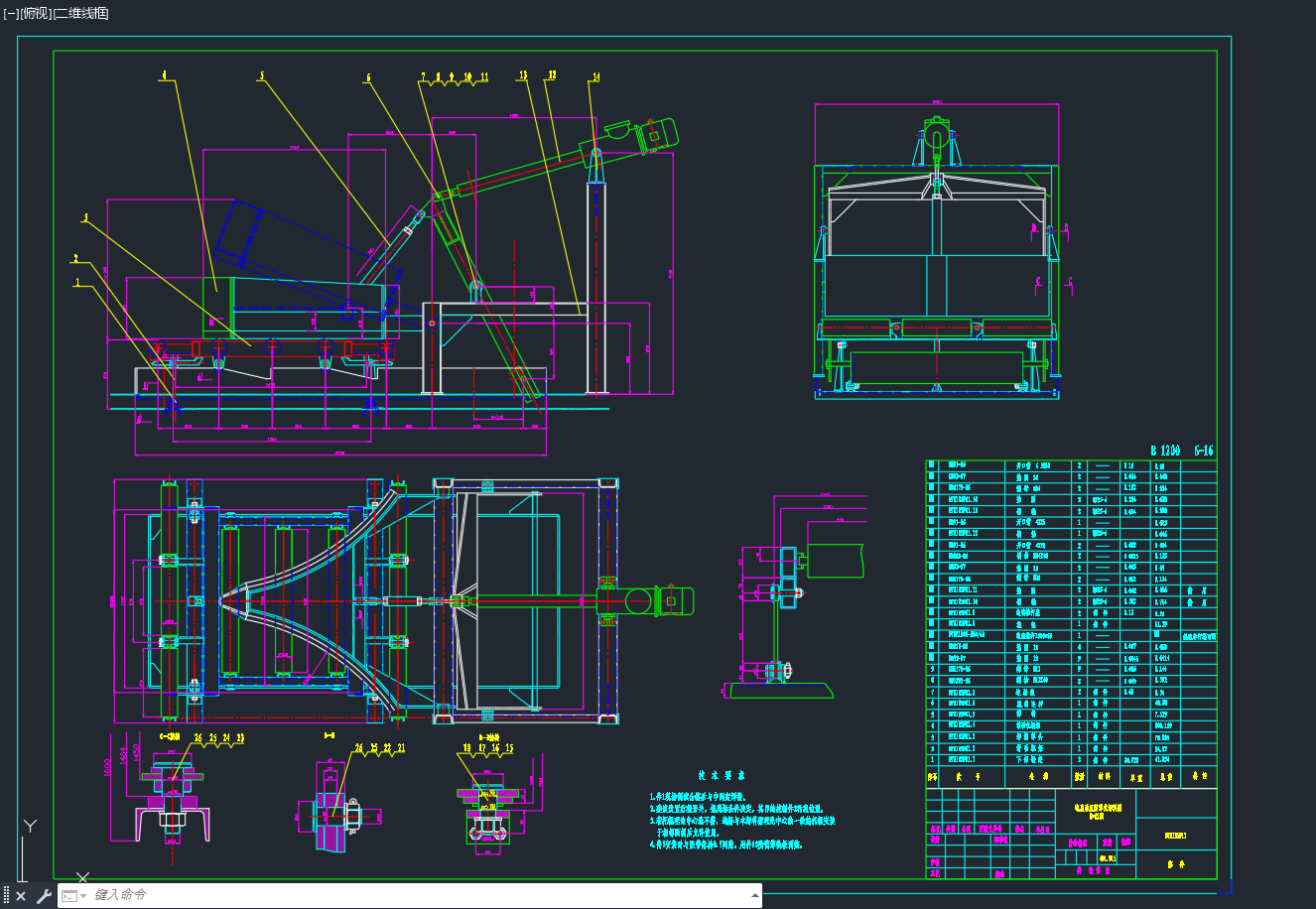Screen dimensions: 1316x909
Task: Select yellow callout number 14 on side view
Action: 595,76
